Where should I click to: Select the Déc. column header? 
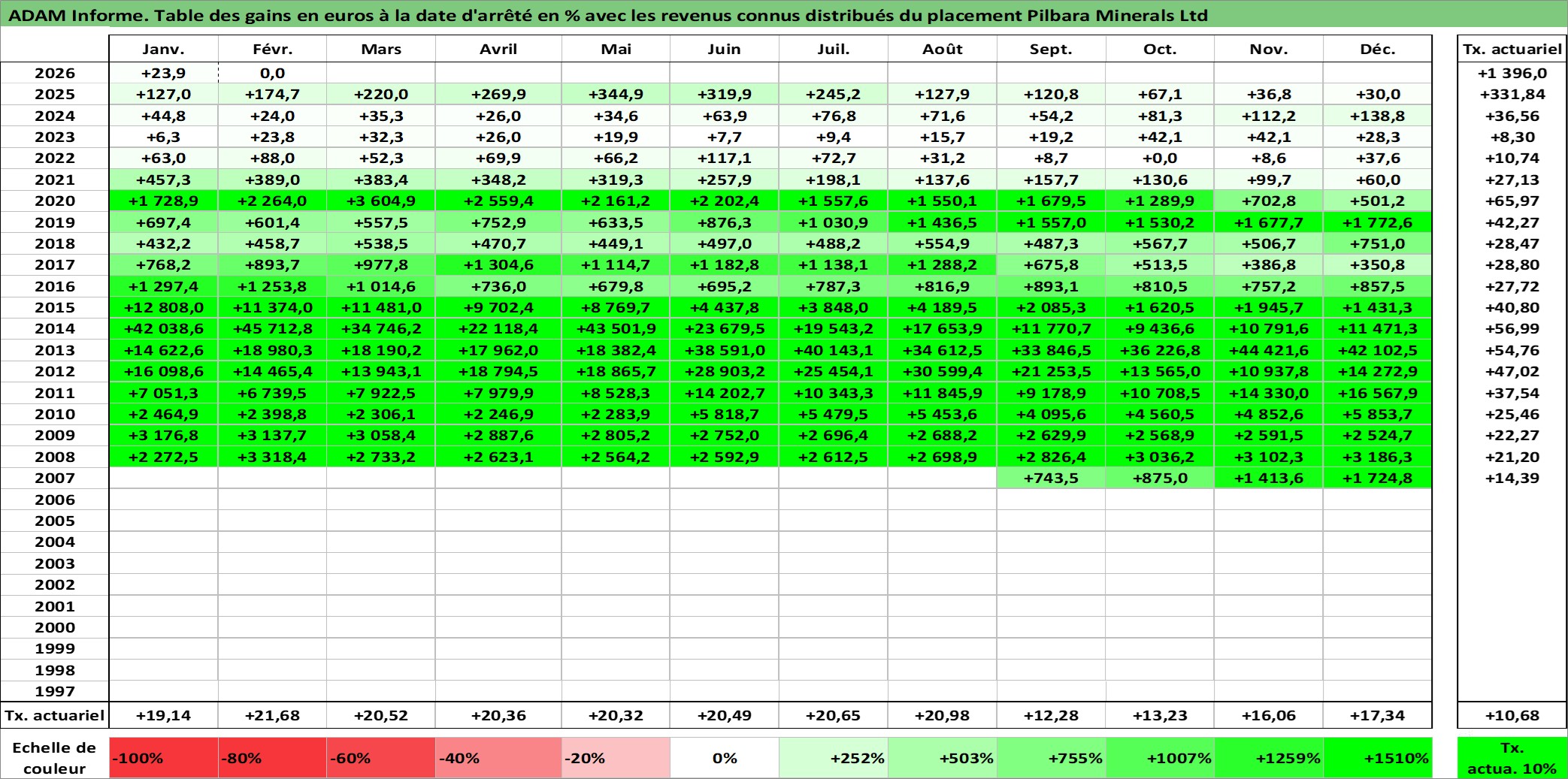click(x=1377, y=49)
